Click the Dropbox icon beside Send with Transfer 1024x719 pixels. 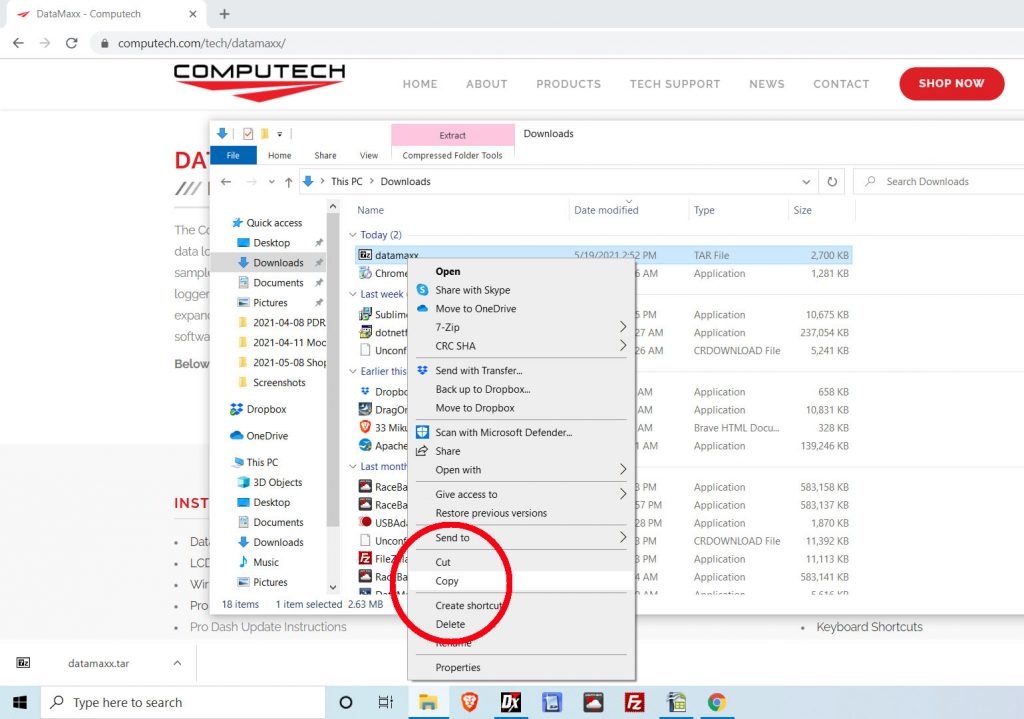(423, 370)
